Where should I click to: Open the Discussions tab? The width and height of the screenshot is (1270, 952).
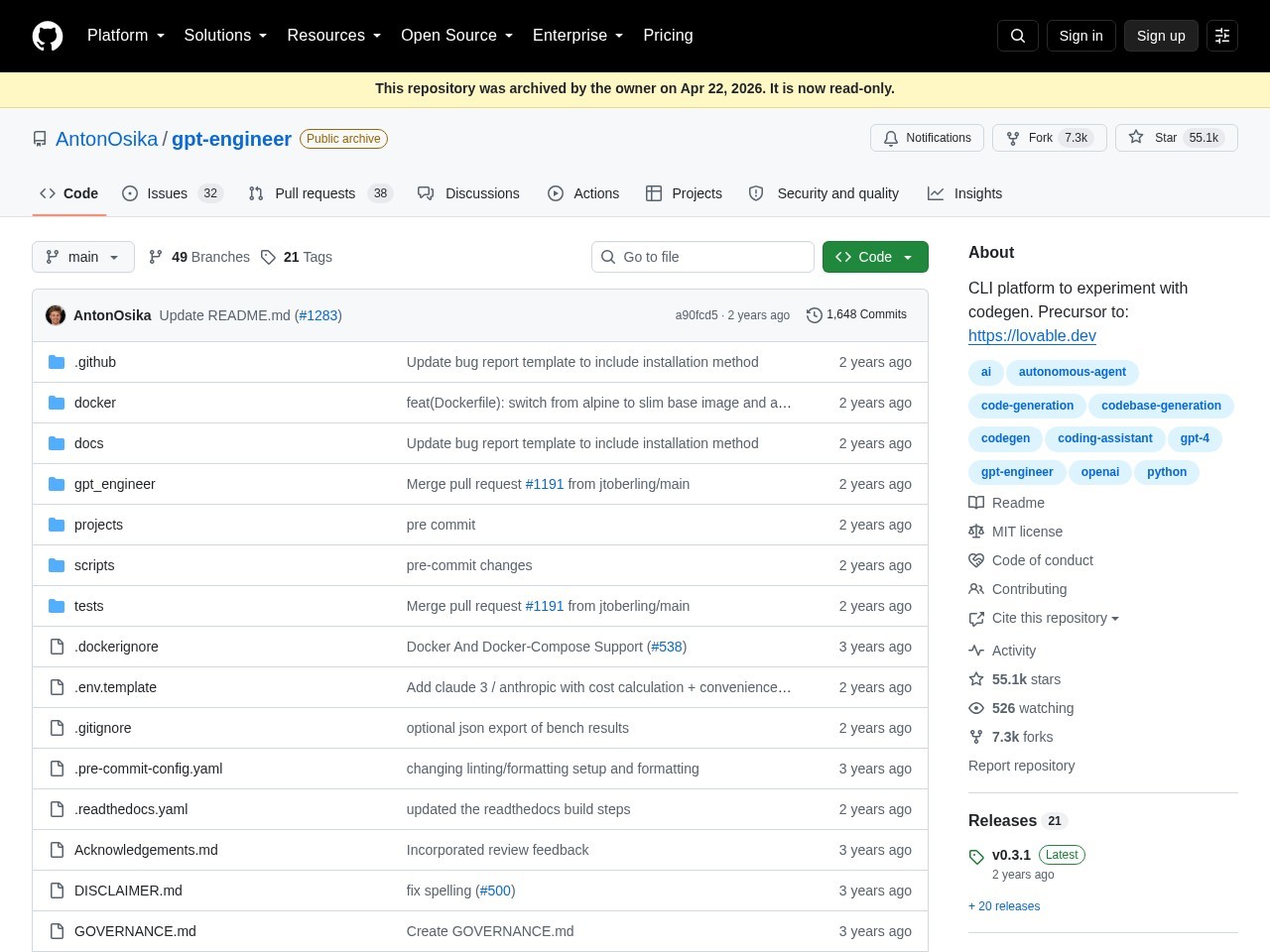tap(468, 193)
